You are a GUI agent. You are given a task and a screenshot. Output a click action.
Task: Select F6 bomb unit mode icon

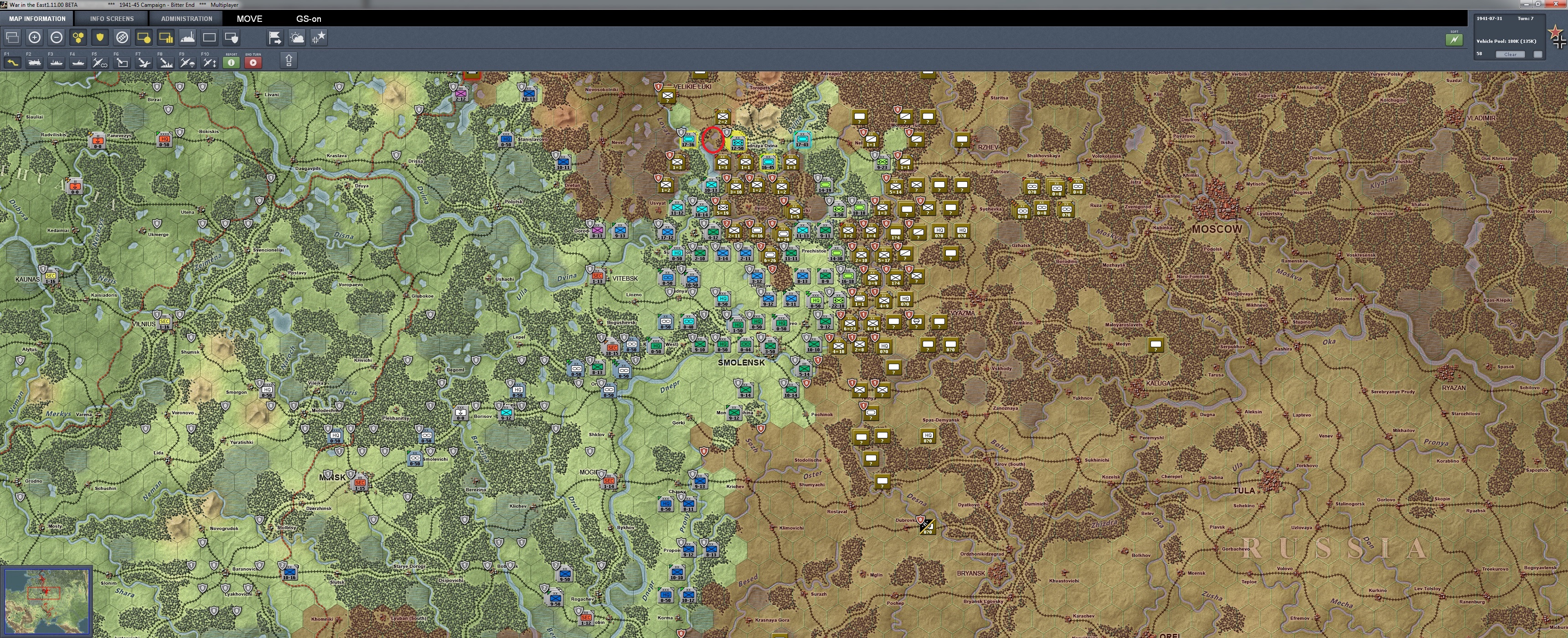pyautogui.click(x=122, y=62)
